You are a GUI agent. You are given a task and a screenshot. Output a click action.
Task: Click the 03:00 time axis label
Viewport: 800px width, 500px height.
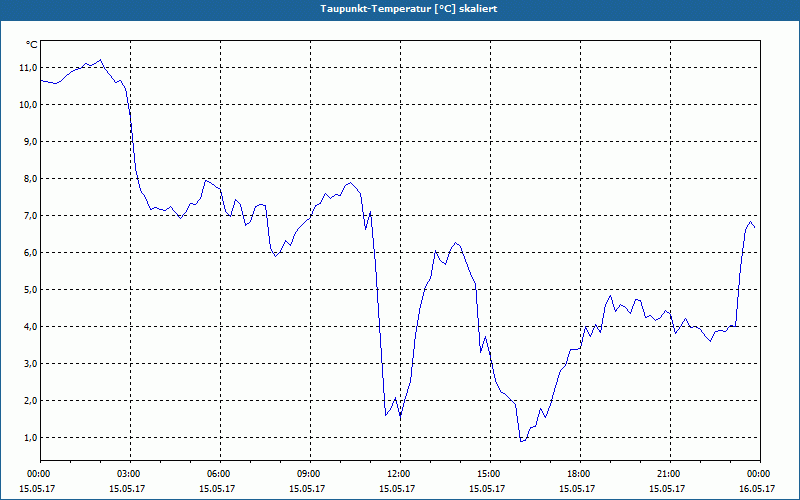point(131,474)
